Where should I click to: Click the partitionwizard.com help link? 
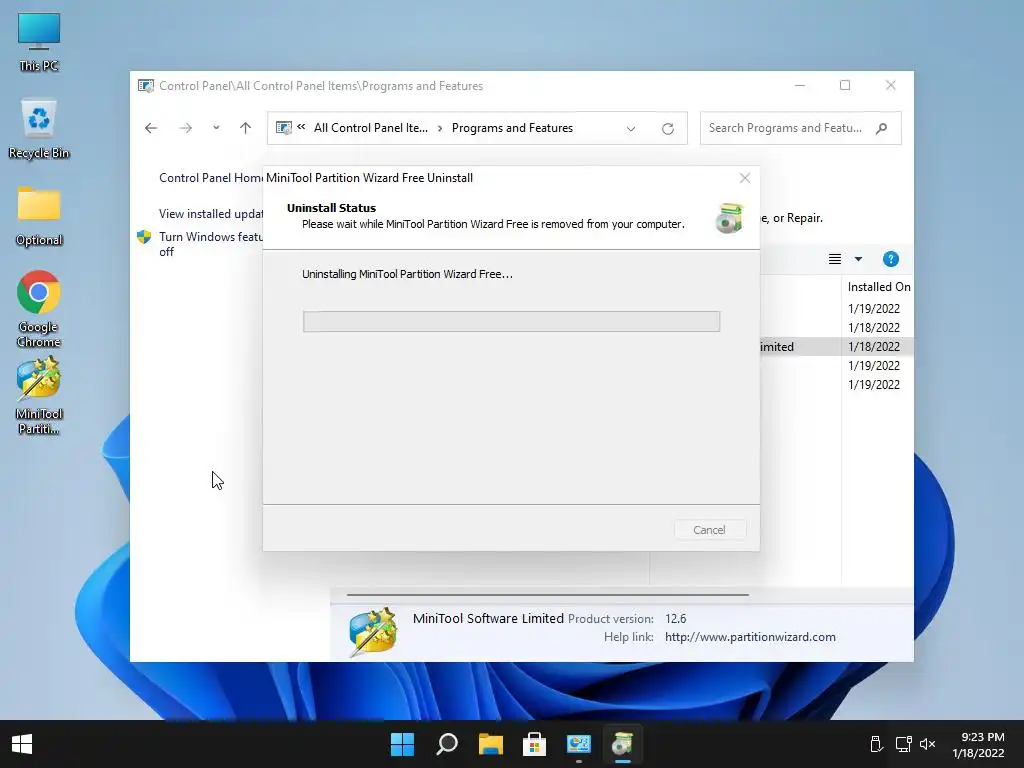coord(750,637)
